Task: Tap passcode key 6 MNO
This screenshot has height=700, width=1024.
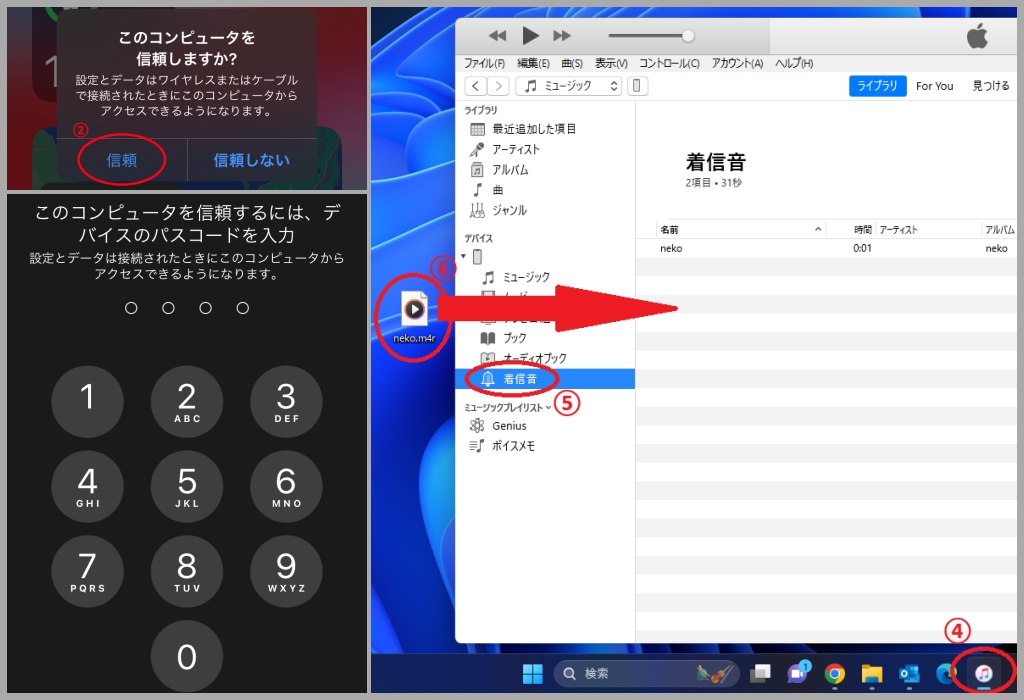Action: 286,486
